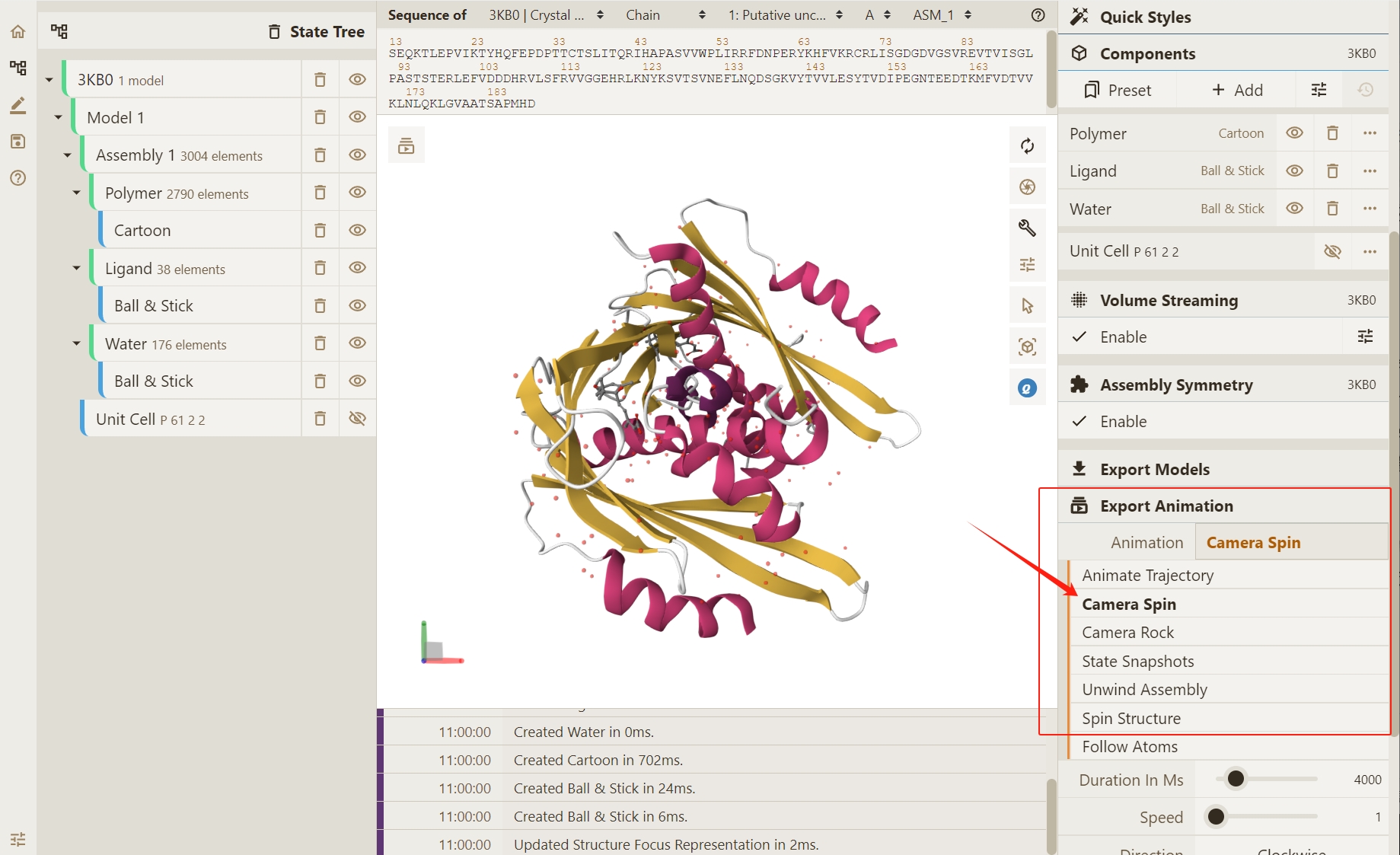This screenshot has width=1400, height=855.
Task: Open Polymer component options ellipsis menu
Action: [1370, 133]
